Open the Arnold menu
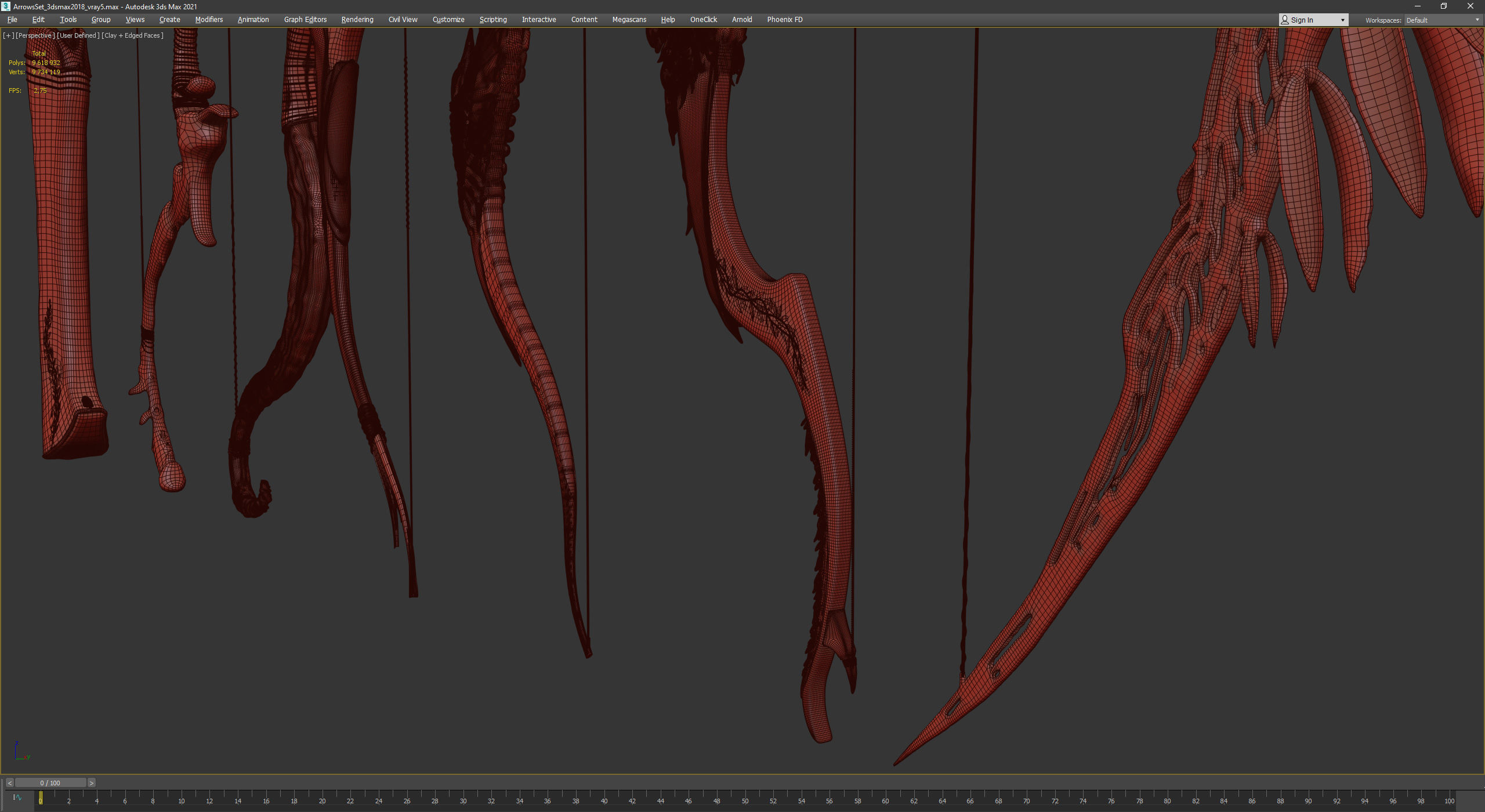Image resolution: width=1485 pixels, height=812 pixels. point(741,20)
